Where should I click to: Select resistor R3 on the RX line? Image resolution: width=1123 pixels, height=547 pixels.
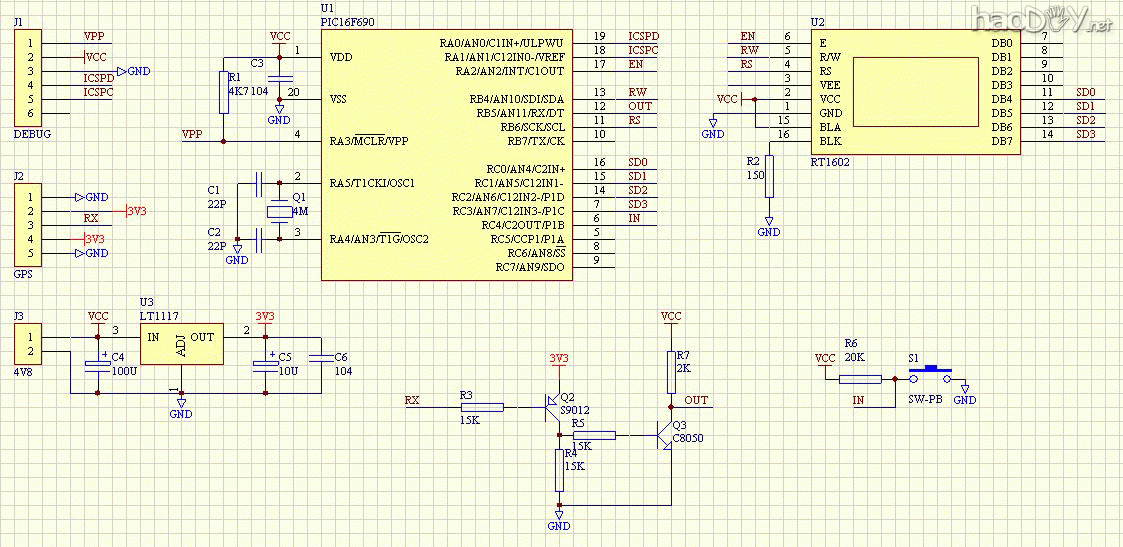tap(482, 407)
